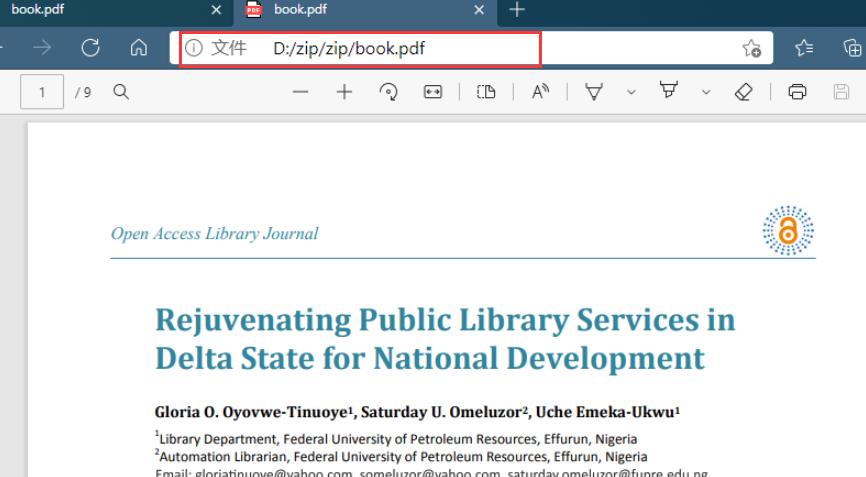Click the Refresh page button
This screenshot has width=866, height=477.
[x=90, y=48]
